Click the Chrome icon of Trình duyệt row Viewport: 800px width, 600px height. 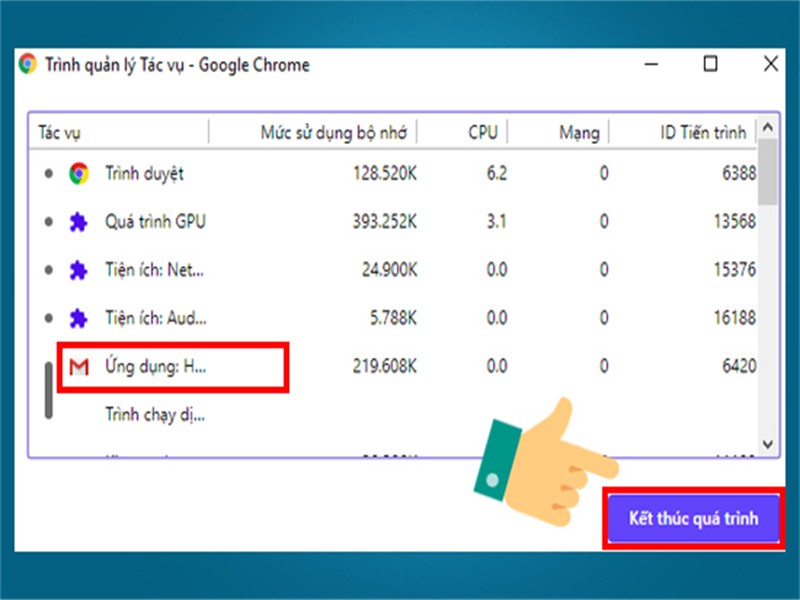tap(79, 173)
